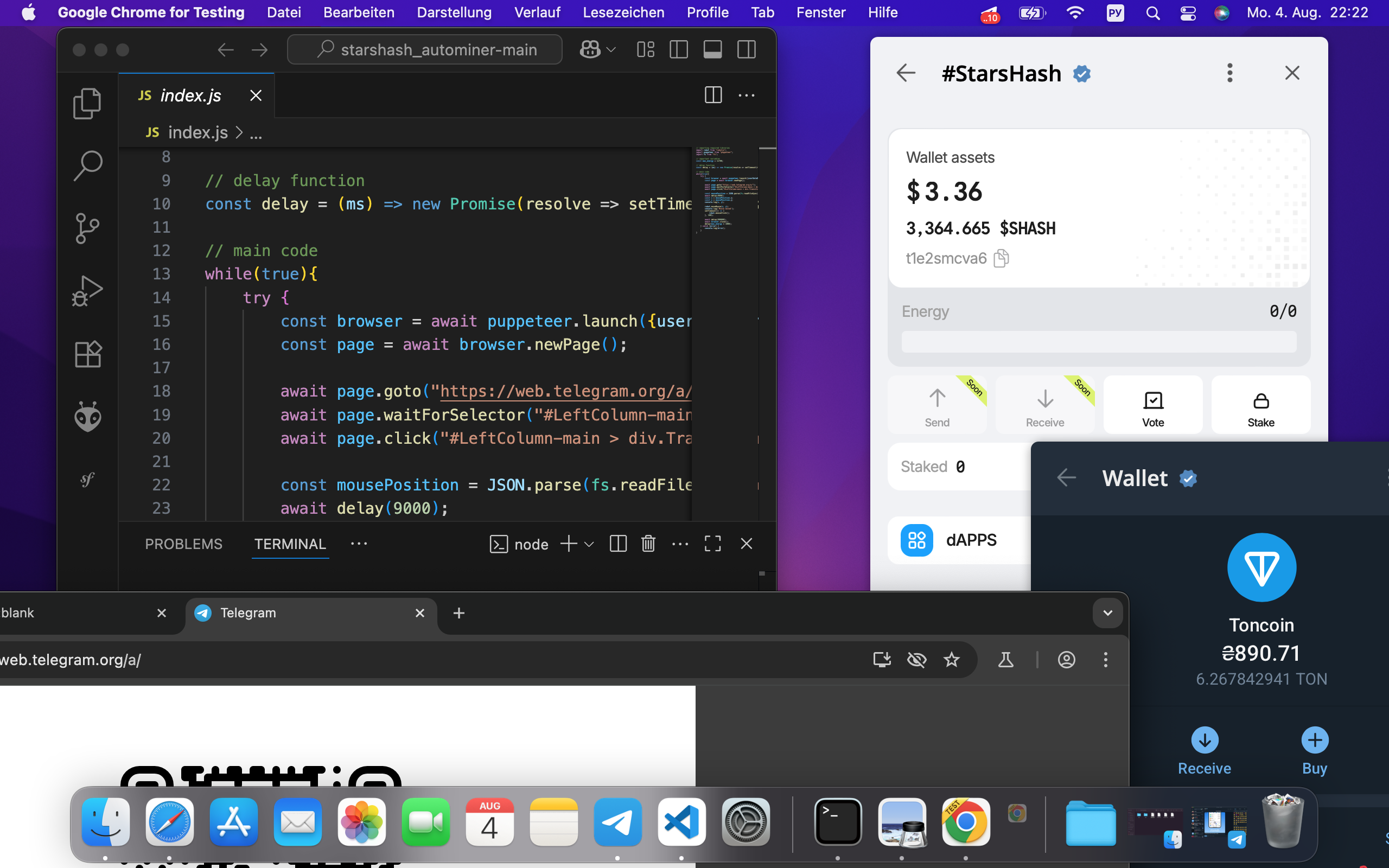1389x868 pixels.
Task: Click the Energy progress bar
Action: [1099, 342]
